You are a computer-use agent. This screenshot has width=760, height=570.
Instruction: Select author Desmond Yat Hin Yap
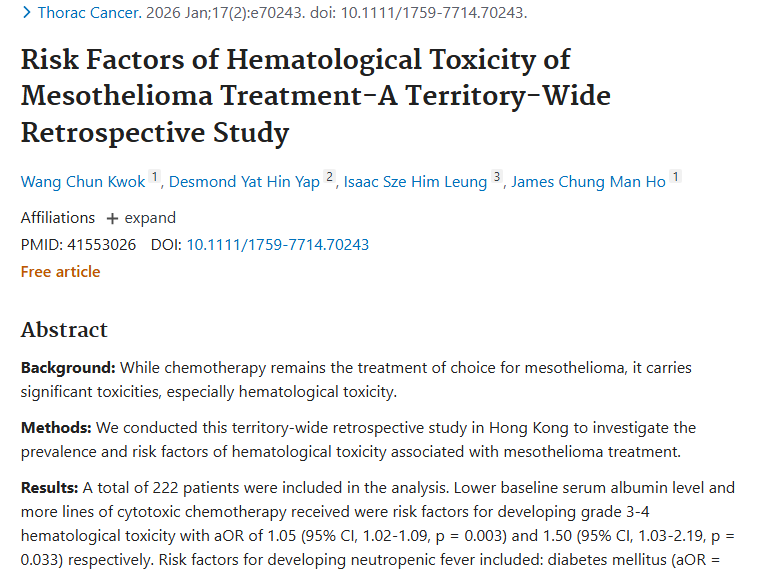point(244,182)
